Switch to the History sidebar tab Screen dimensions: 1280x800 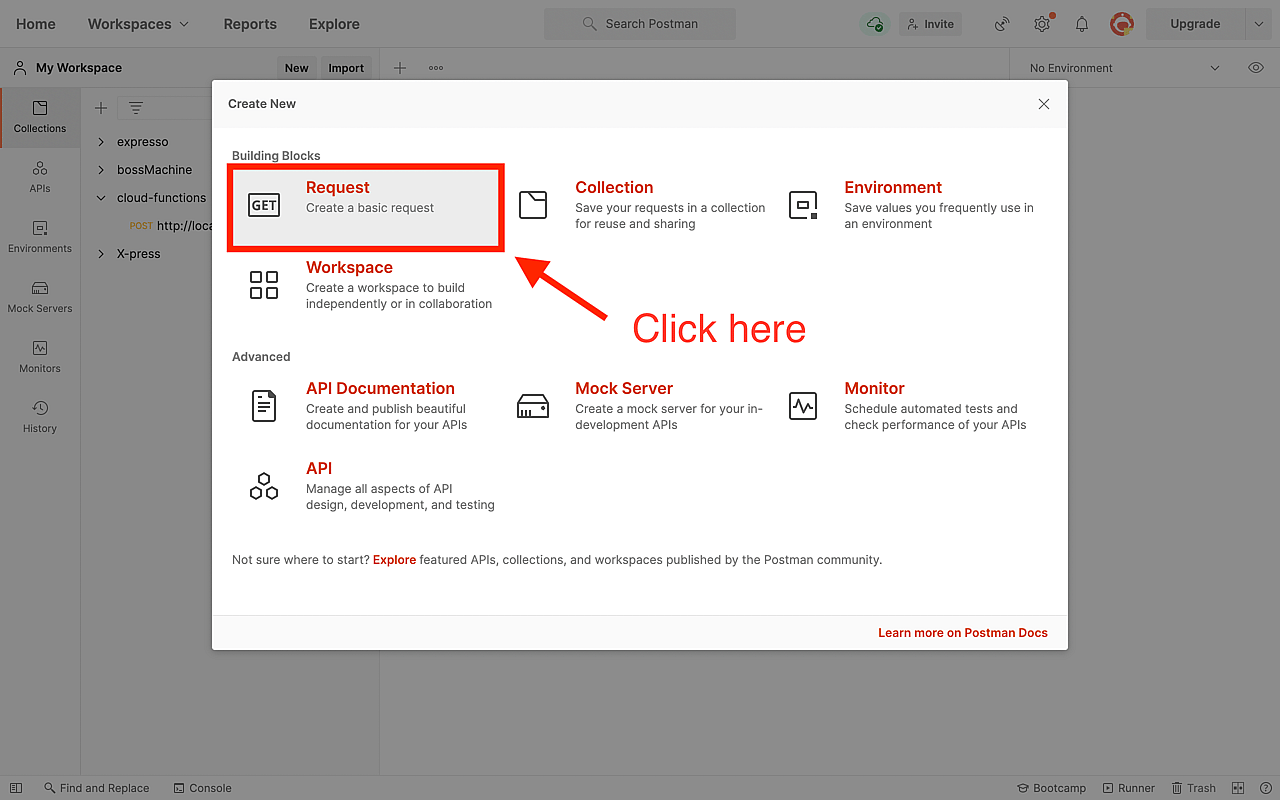[x=40, y=416]
